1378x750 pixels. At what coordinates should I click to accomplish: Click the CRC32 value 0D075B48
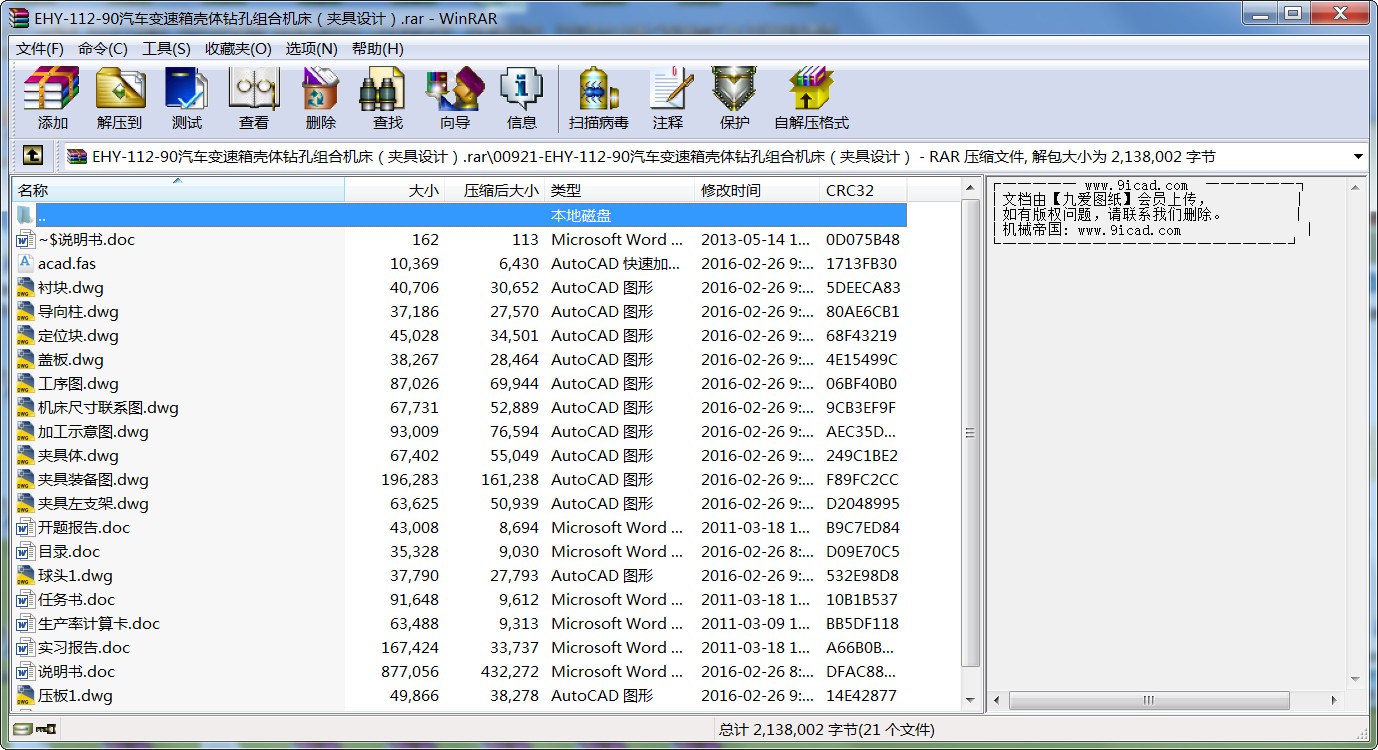[x=863, y=239]
